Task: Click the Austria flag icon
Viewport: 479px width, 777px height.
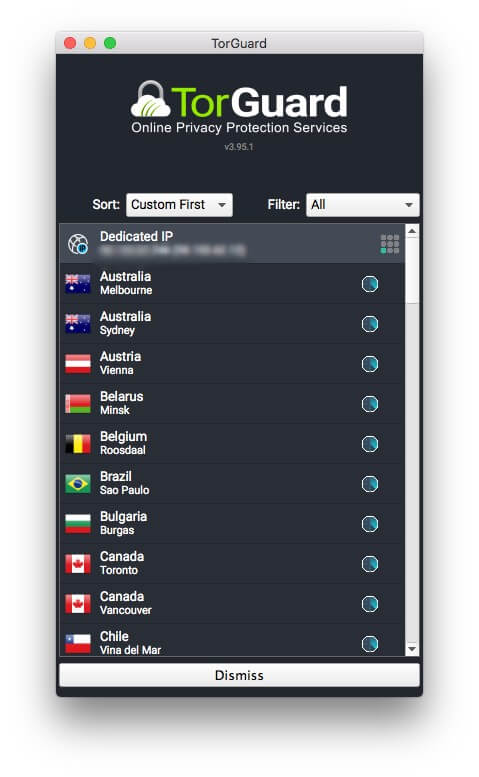Action: point(78,364)
